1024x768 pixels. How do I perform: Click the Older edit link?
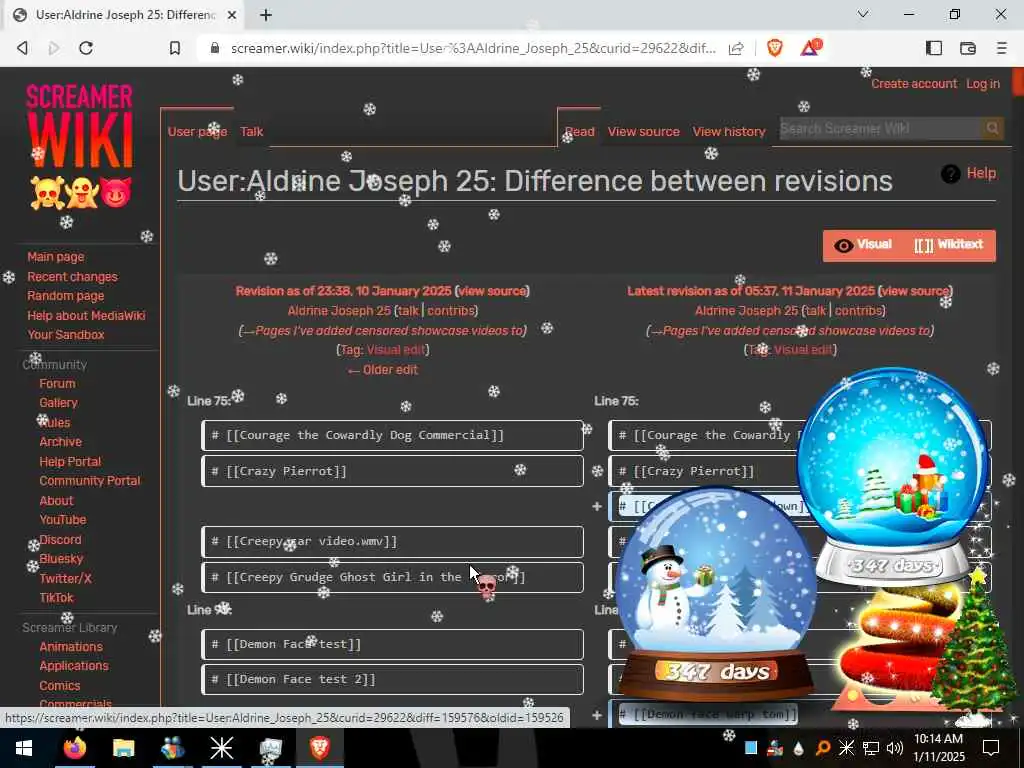[x=383, y=370]
